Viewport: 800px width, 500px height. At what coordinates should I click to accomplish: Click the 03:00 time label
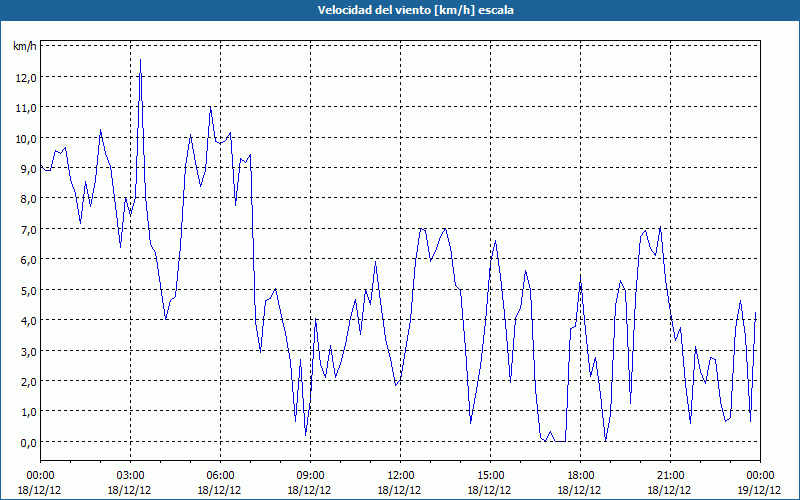130,476
